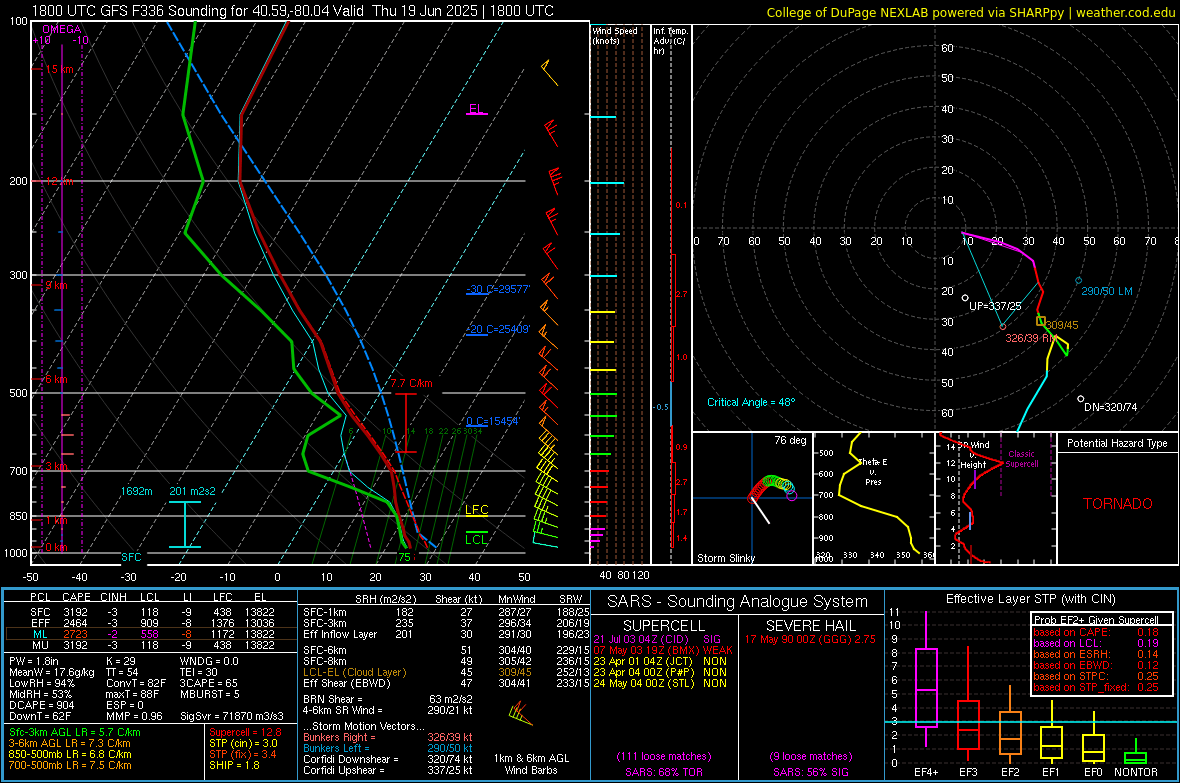Click the SFC-1km shear row label
This screenshot has height=783, width=1180.
pos(324,612)
